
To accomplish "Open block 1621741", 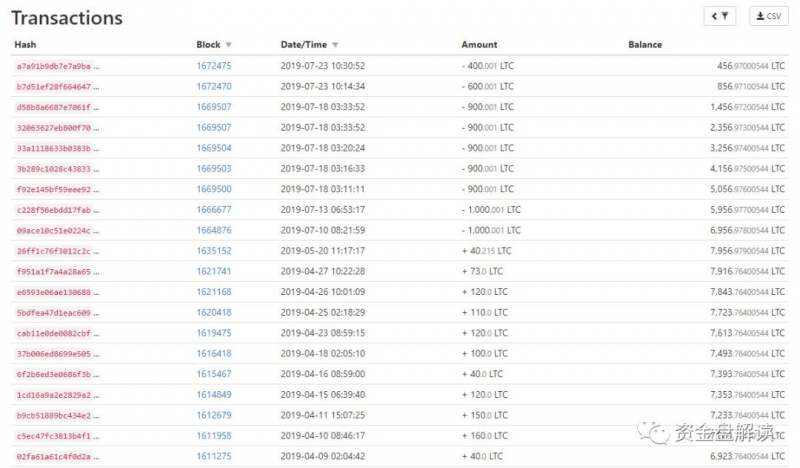I will click(x=214, y=271).
